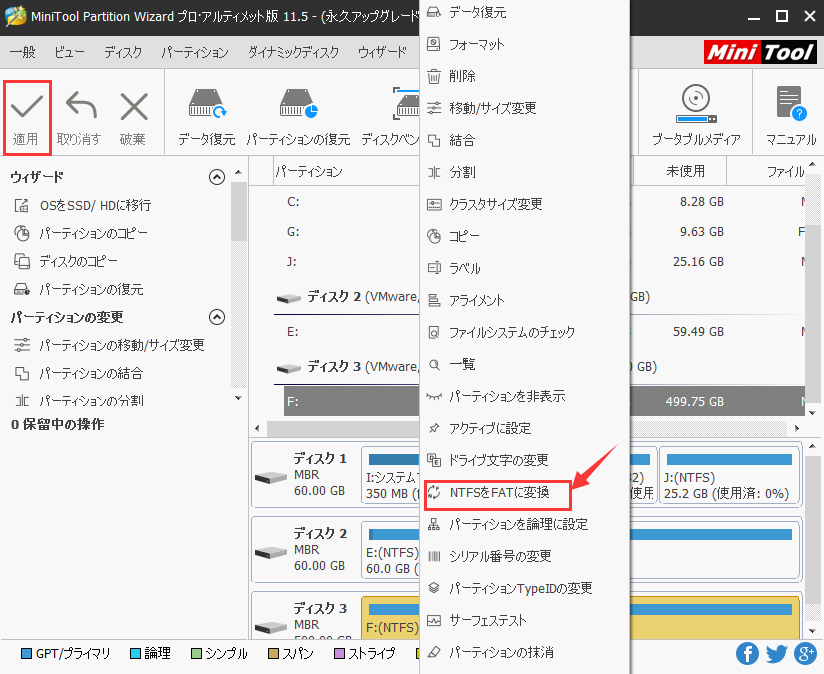Click the パーティションを論理に設定 icon

434,524
